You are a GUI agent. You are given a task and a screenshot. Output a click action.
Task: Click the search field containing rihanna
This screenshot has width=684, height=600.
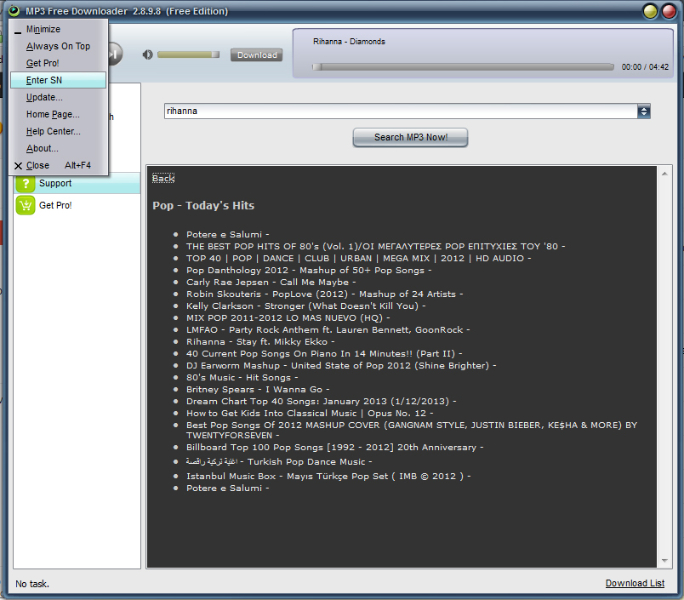(400, 112)
